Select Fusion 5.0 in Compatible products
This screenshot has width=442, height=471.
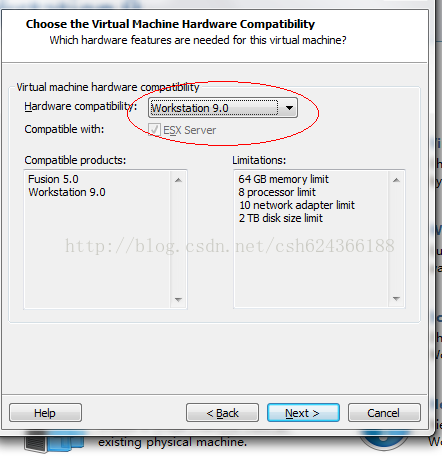[x=53, y=179]
